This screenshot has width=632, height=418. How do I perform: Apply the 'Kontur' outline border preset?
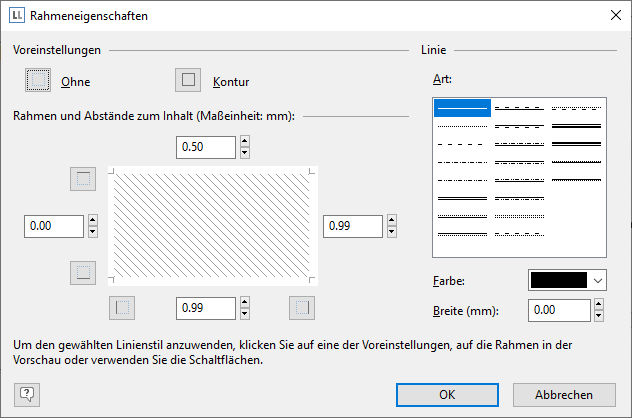click(x=187, y=80)
